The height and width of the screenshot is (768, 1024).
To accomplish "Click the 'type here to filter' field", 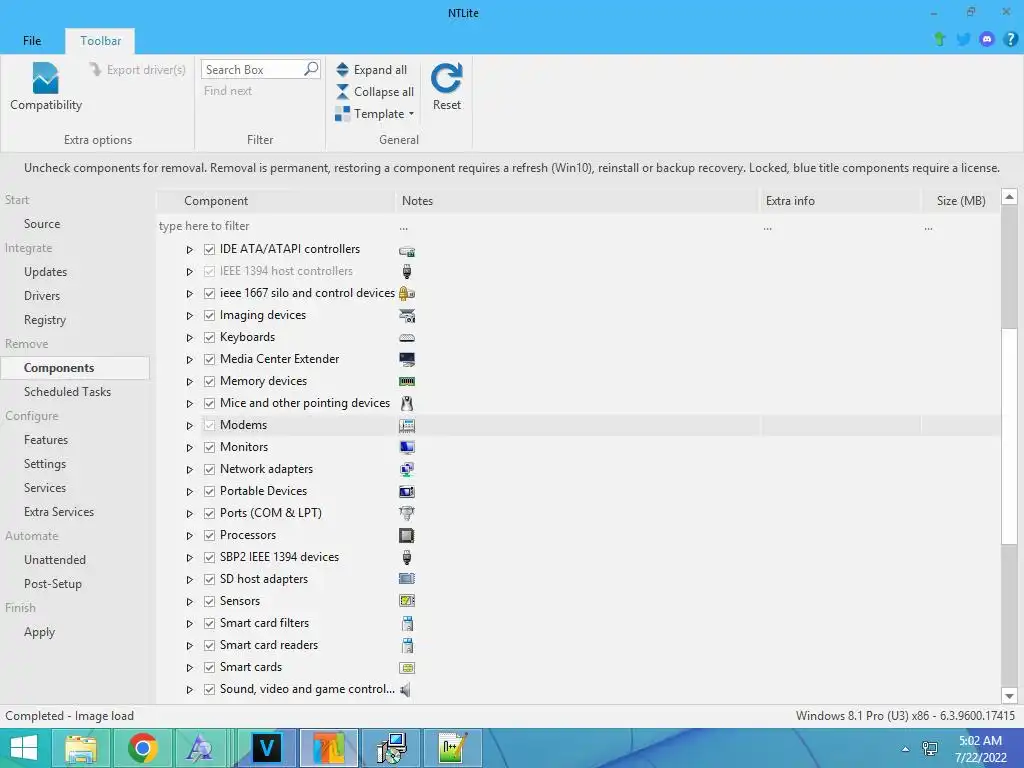I will pos(274,226).
